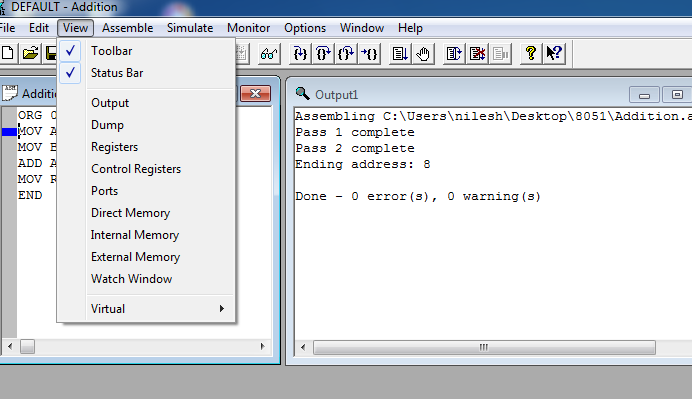Screen dimensions: 696x403
Task: Open the Window menu
Action: pyautogui.click(x=362, y=28)
